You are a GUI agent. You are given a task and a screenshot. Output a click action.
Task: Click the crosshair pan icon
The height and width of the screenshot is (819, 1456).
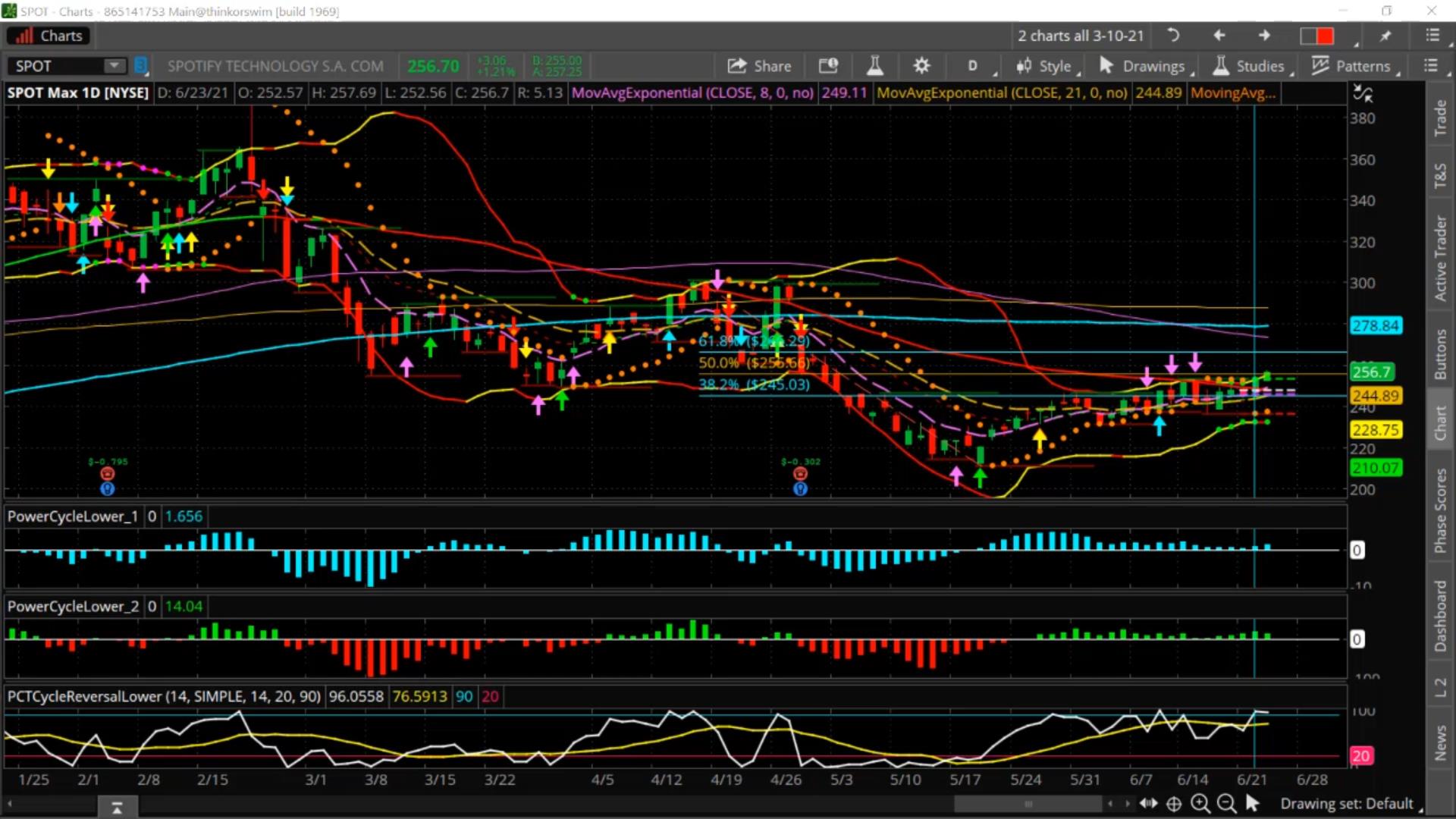pos(1174,804)
